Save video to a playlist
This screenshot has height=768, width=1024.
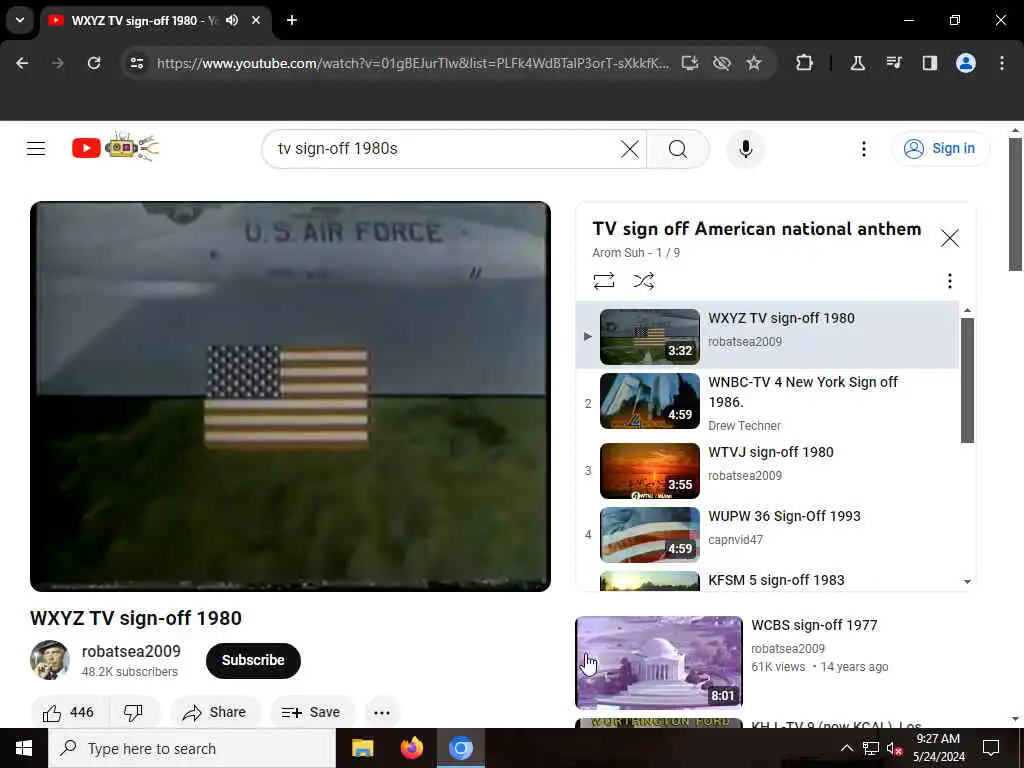pos(312,712)
